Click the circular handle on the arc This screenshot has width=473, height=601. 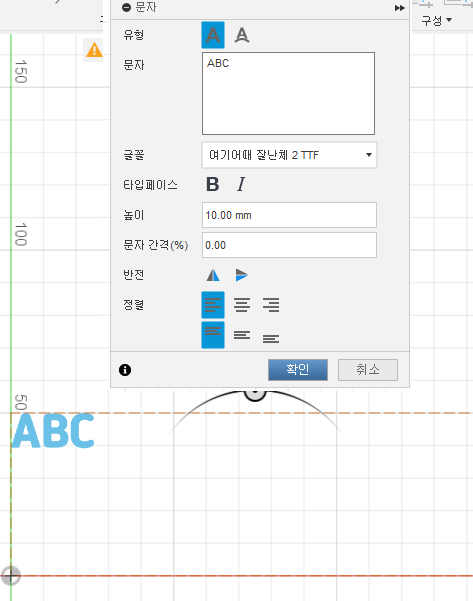(x=255, y=394)
